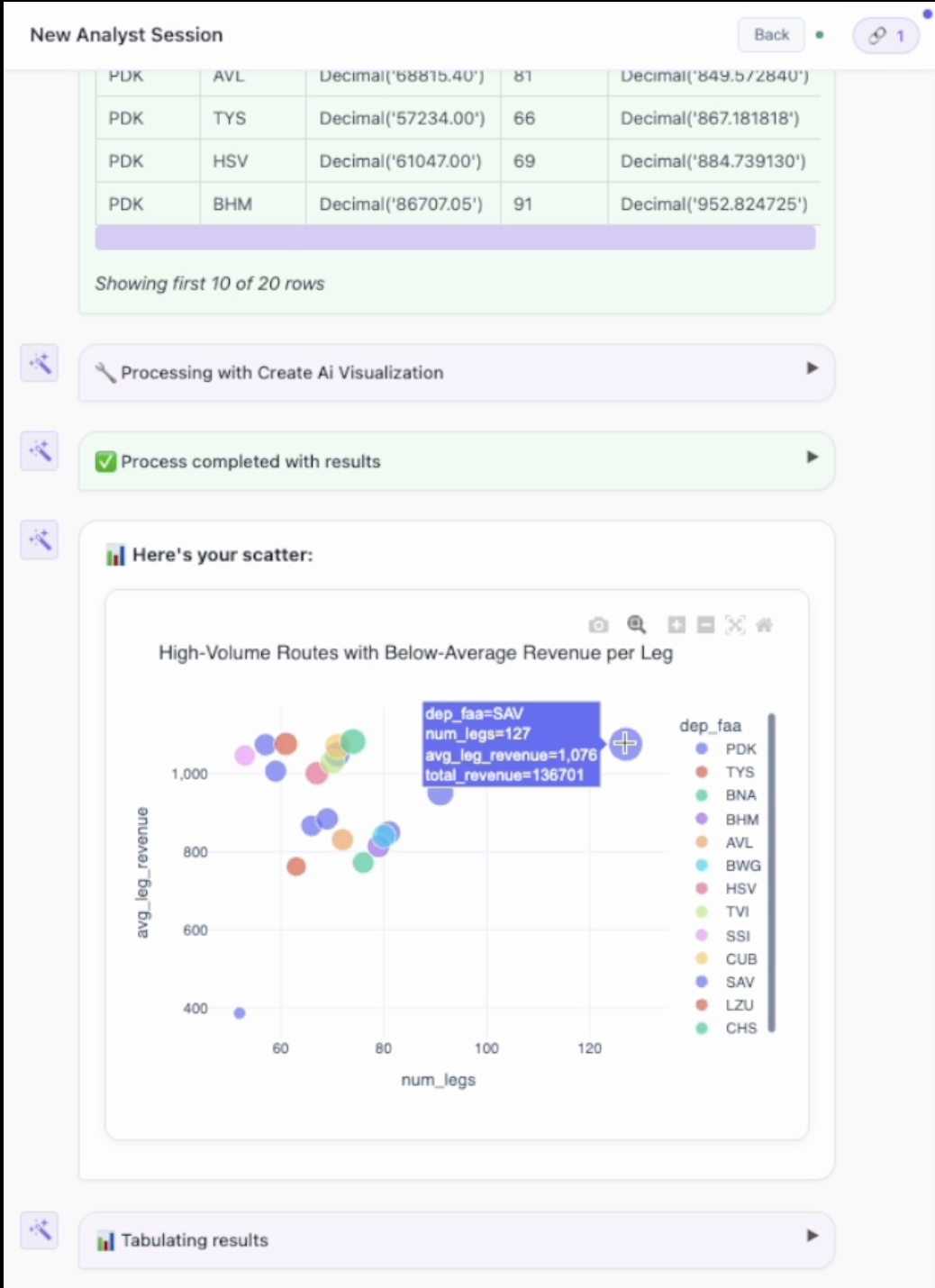Zoom in with chart plus icon

pos(676,624)
